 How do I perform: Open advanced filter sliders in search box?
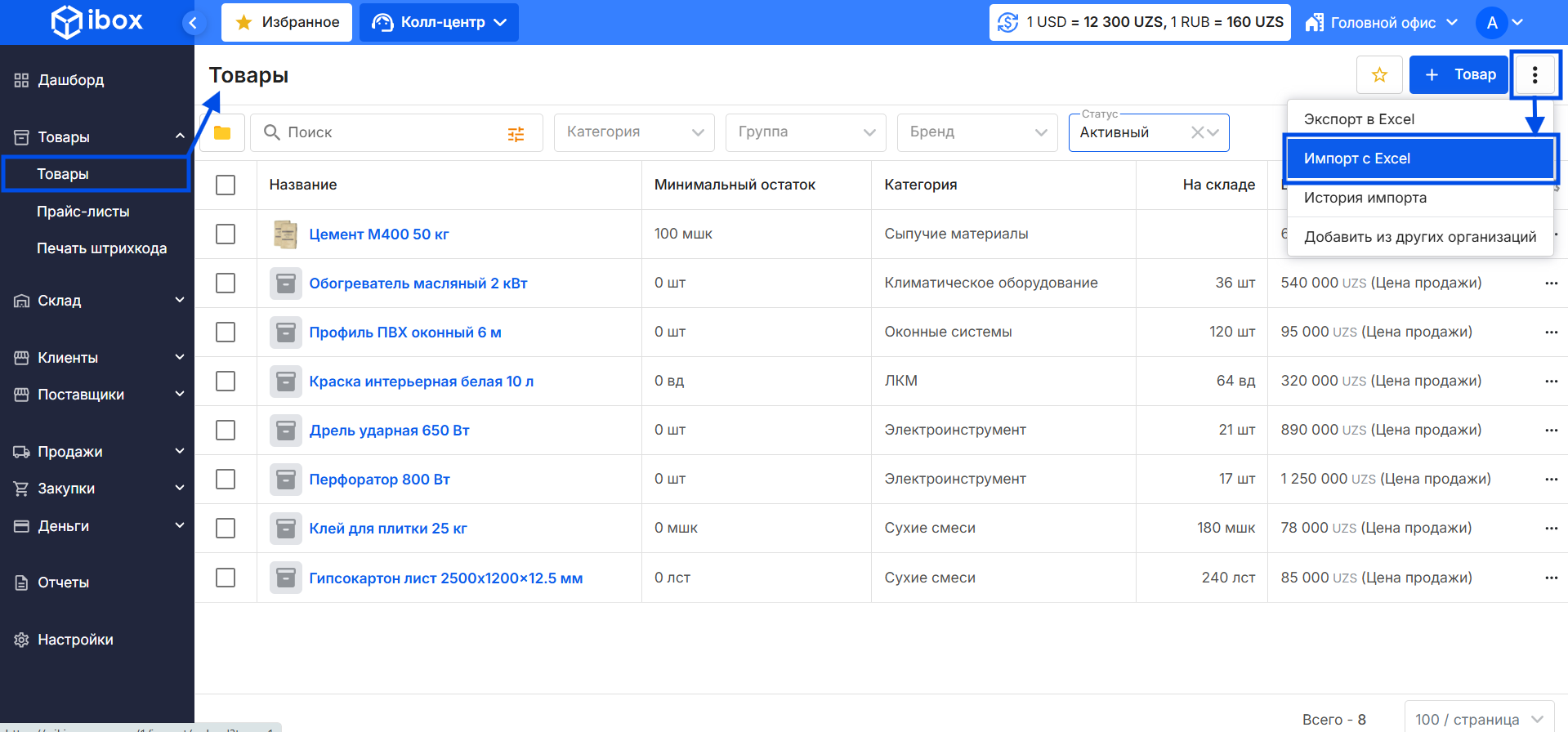tap(516, 134)
